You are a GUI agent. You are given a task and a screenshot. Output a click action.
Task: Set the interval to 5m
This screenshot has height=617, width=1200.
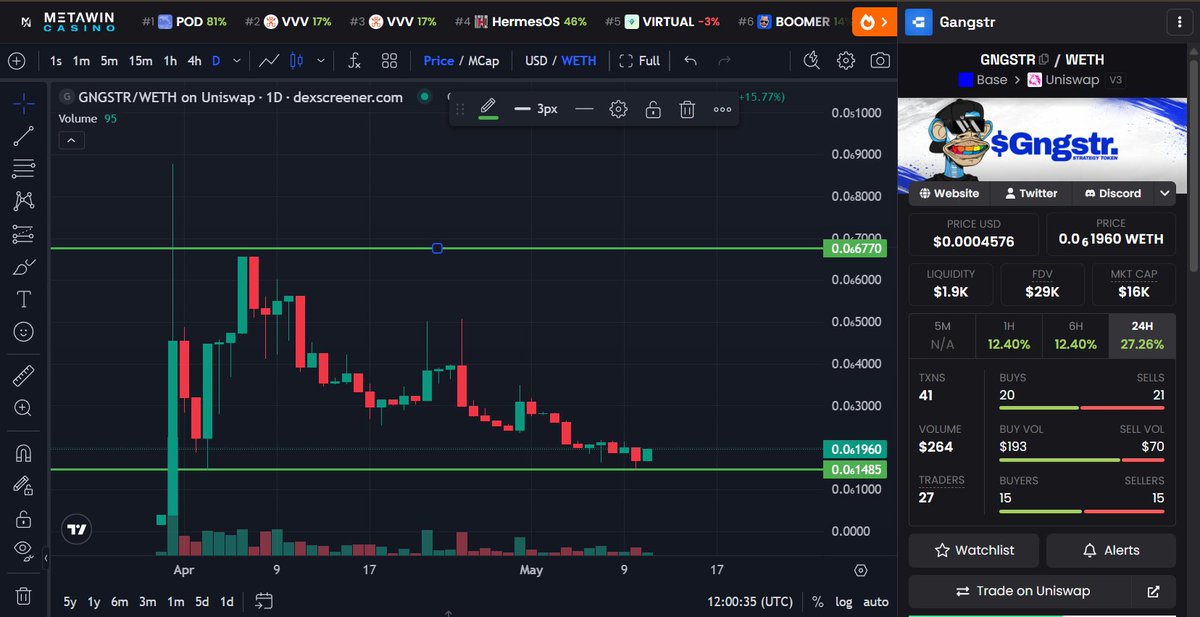109,60
